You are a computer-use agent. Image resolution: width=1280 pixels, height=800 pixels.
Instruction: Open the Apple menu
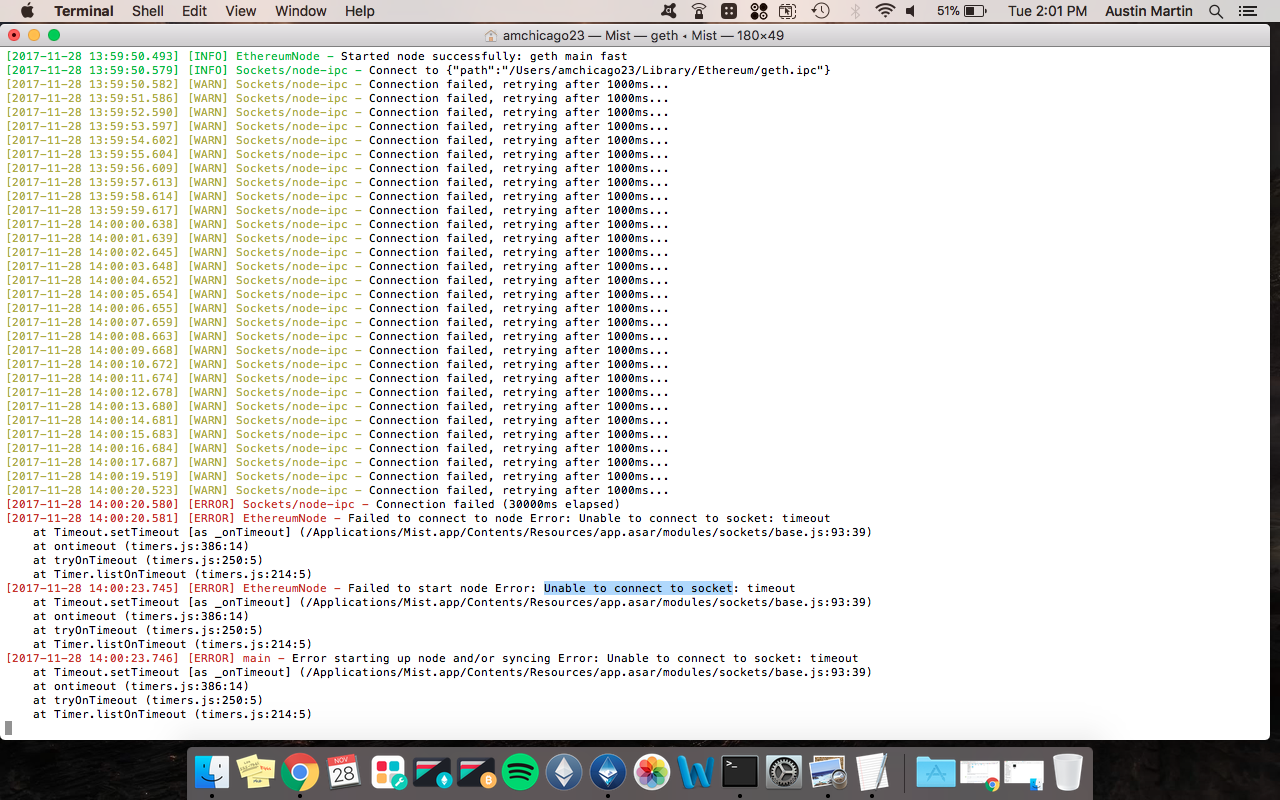(27, 11)
